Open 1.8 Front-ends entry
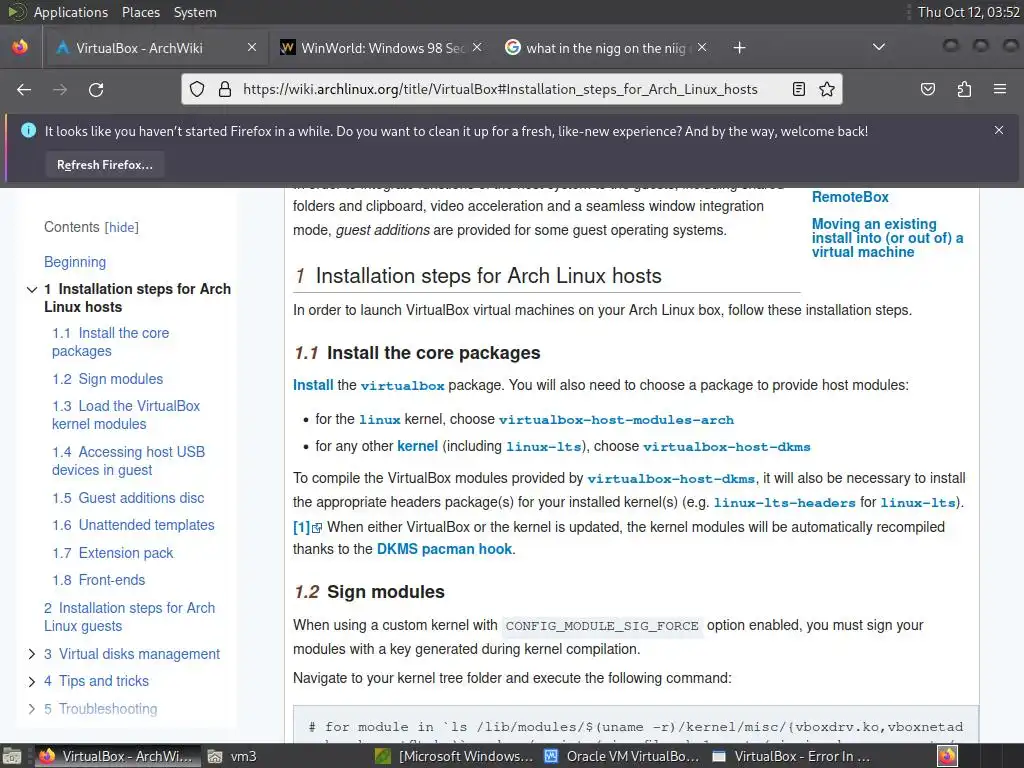1024x768 pixels. (99, 580)
